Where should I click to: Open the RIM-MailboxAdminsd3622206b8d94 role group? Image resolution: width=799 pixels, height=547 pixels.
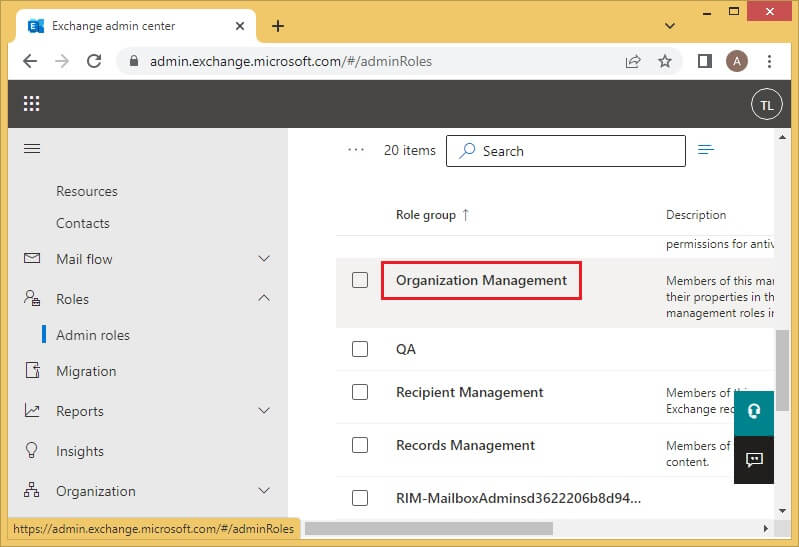tap(518, 498)
